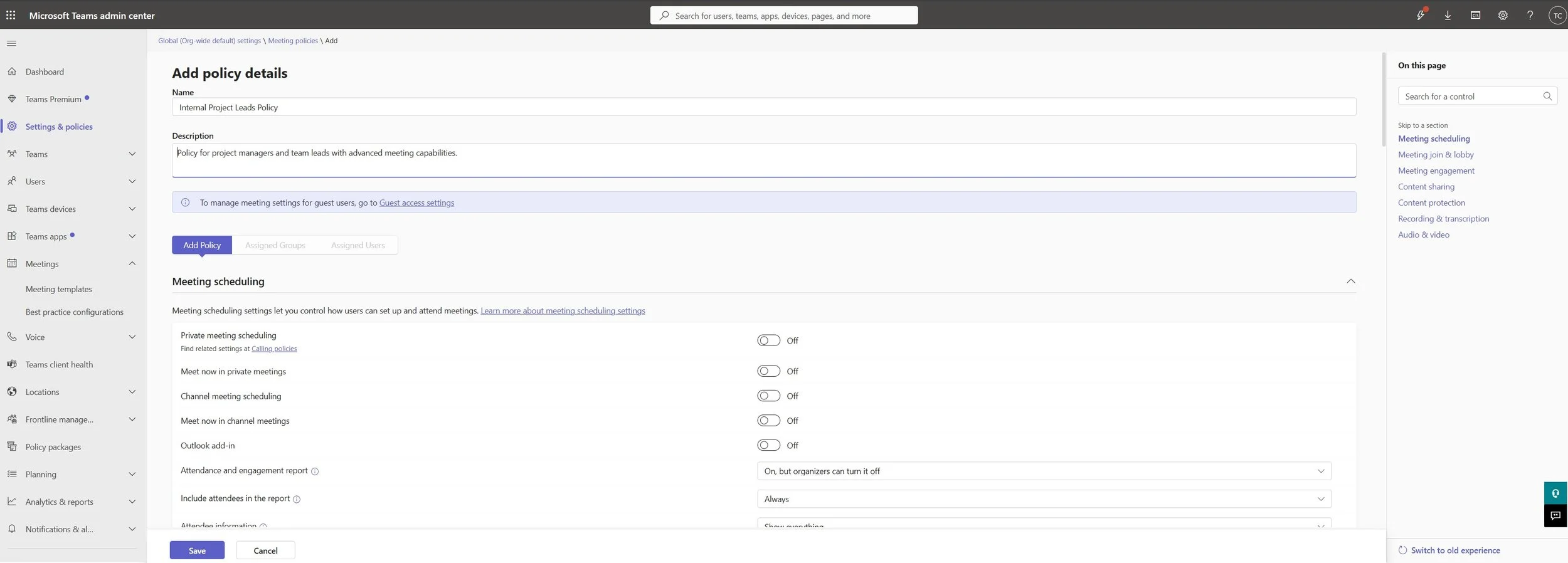Click the feedback chat icon at right edge
The height and width of the screenshot is (563, 1568).
1555,516
